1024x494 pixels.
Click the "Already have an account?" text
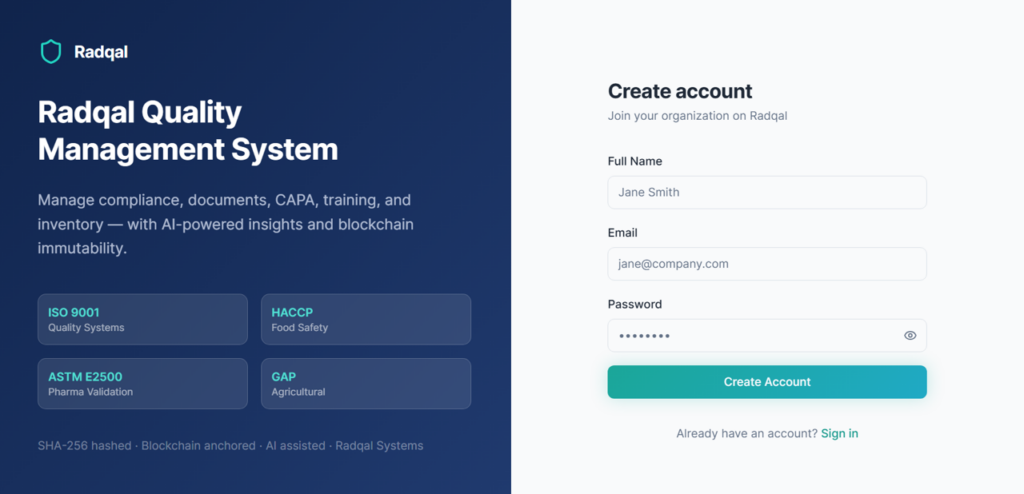pyautogui.click(x=746, y=433)
